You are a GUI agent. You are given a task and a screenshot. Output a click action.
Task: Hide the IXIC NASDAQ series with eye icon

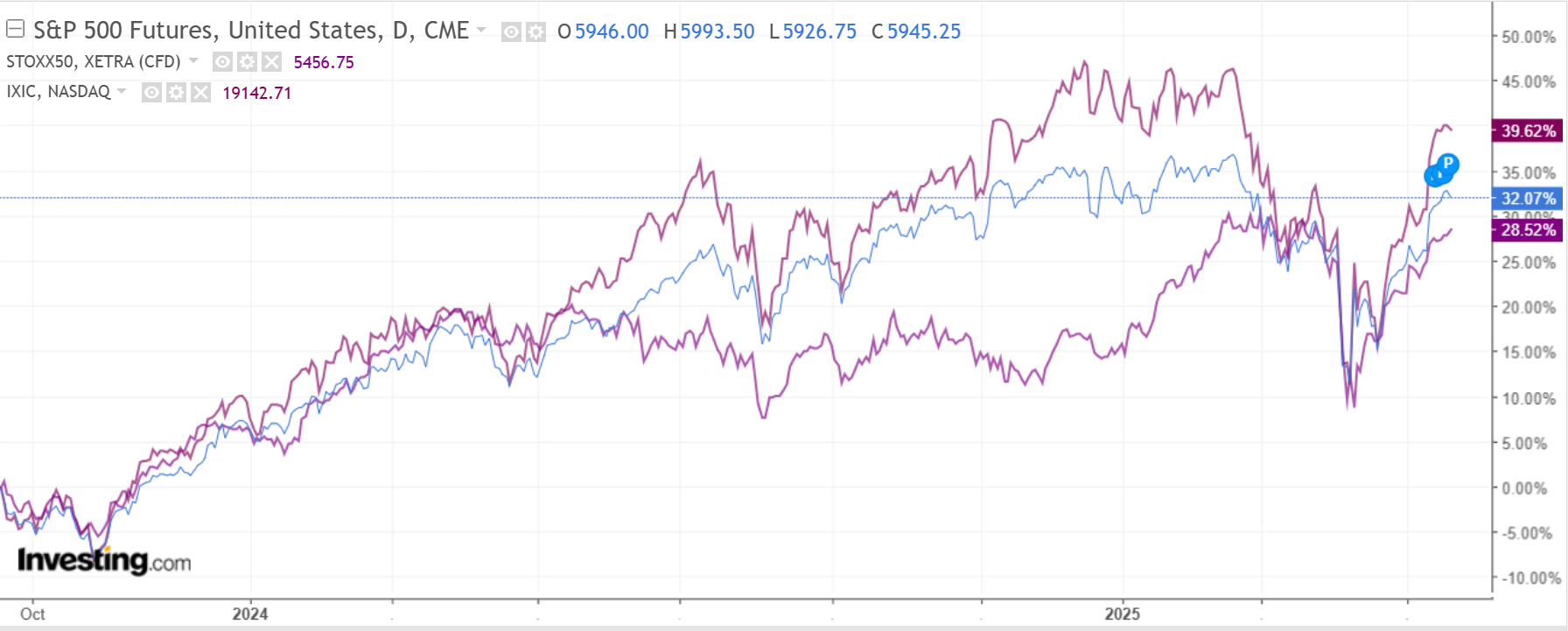[151, 93]
